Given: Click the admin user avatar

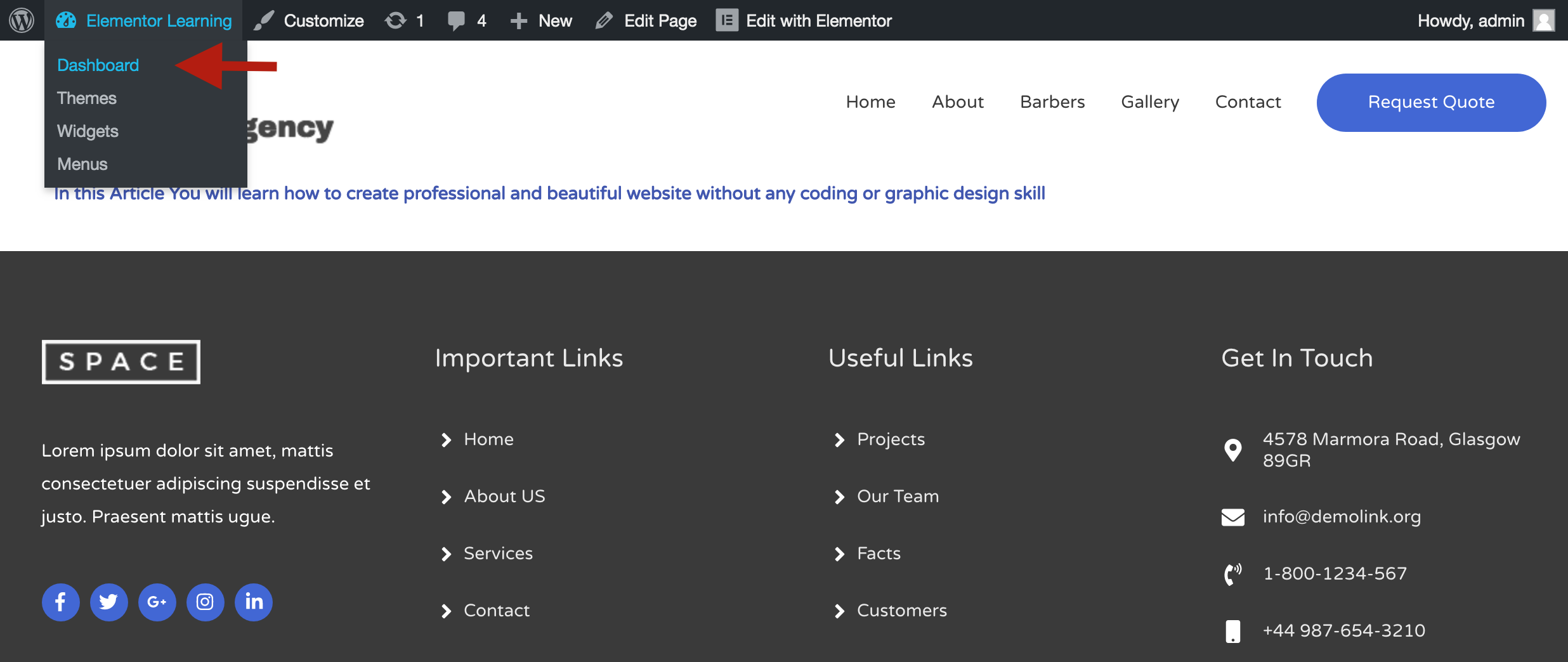Looking at the screenshot, I should (1544, 20).
